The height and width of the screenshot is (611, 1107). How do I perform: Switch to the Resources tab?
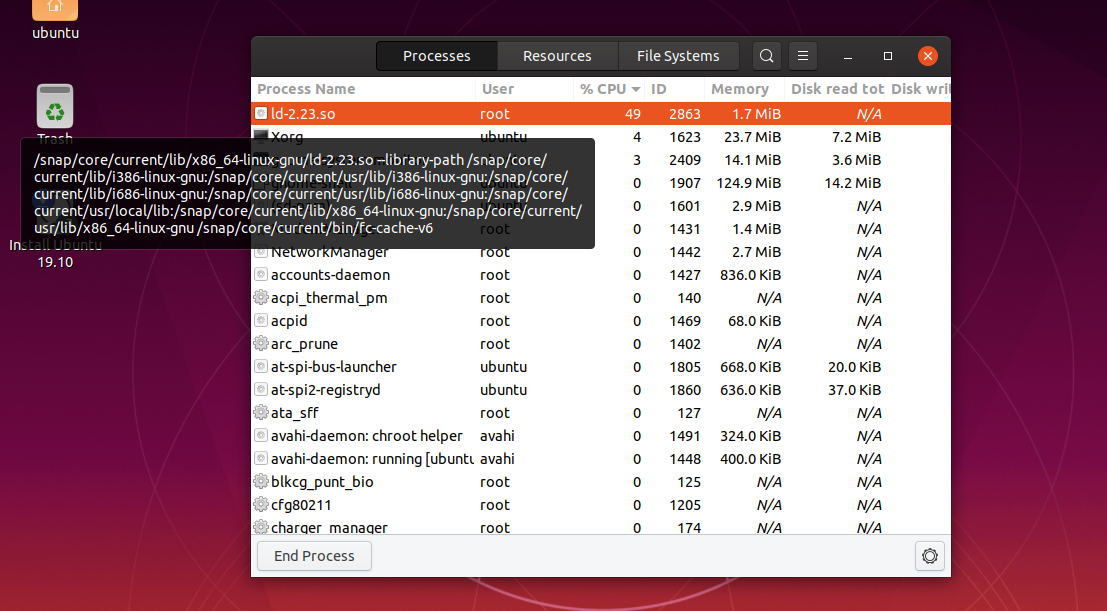557,56
